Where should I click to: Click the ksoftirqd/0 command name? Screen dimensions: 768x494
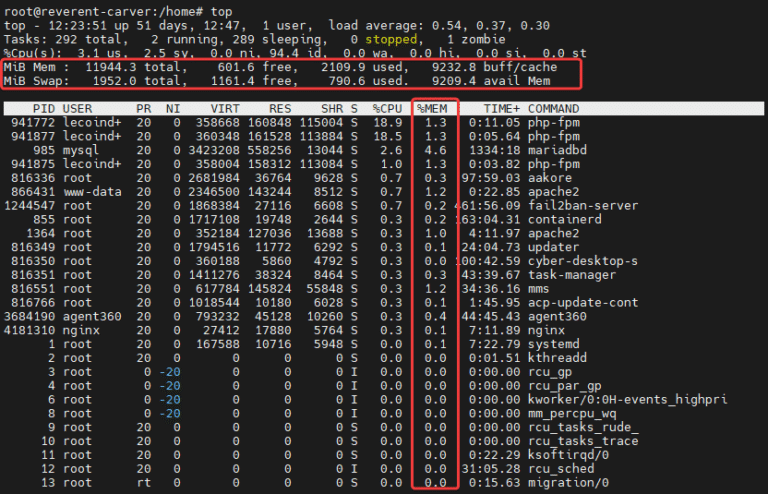coord(568,455)
